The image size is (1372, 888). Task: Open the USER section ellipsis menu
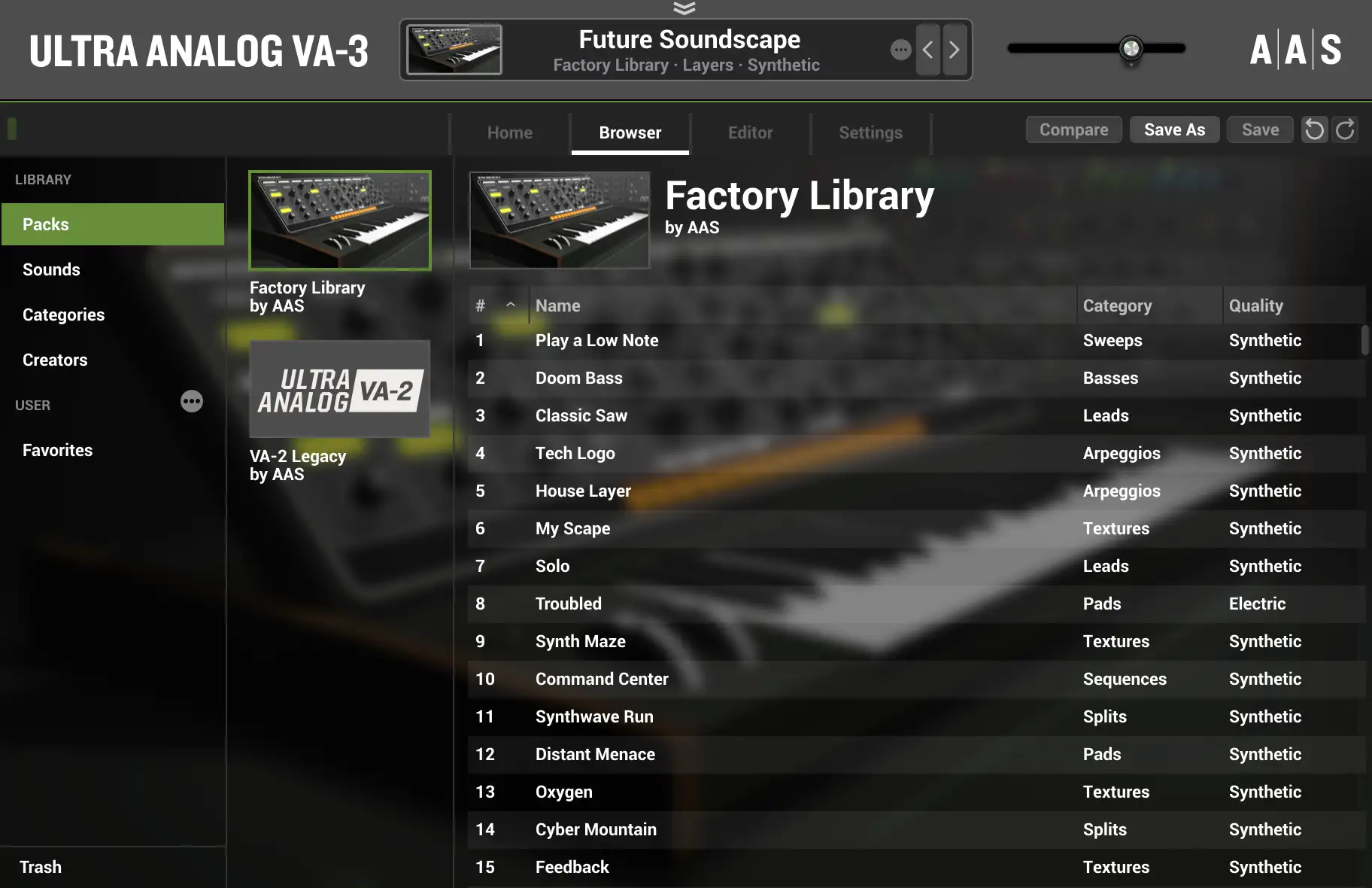point(192,401)
